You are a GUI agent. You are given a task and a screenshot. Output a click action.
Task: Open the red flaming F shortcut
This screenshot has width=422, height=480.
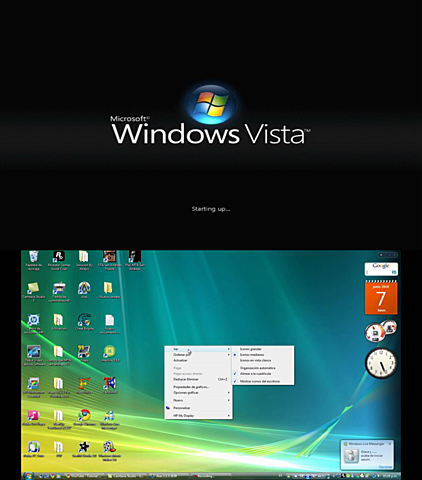coord(84,384)
